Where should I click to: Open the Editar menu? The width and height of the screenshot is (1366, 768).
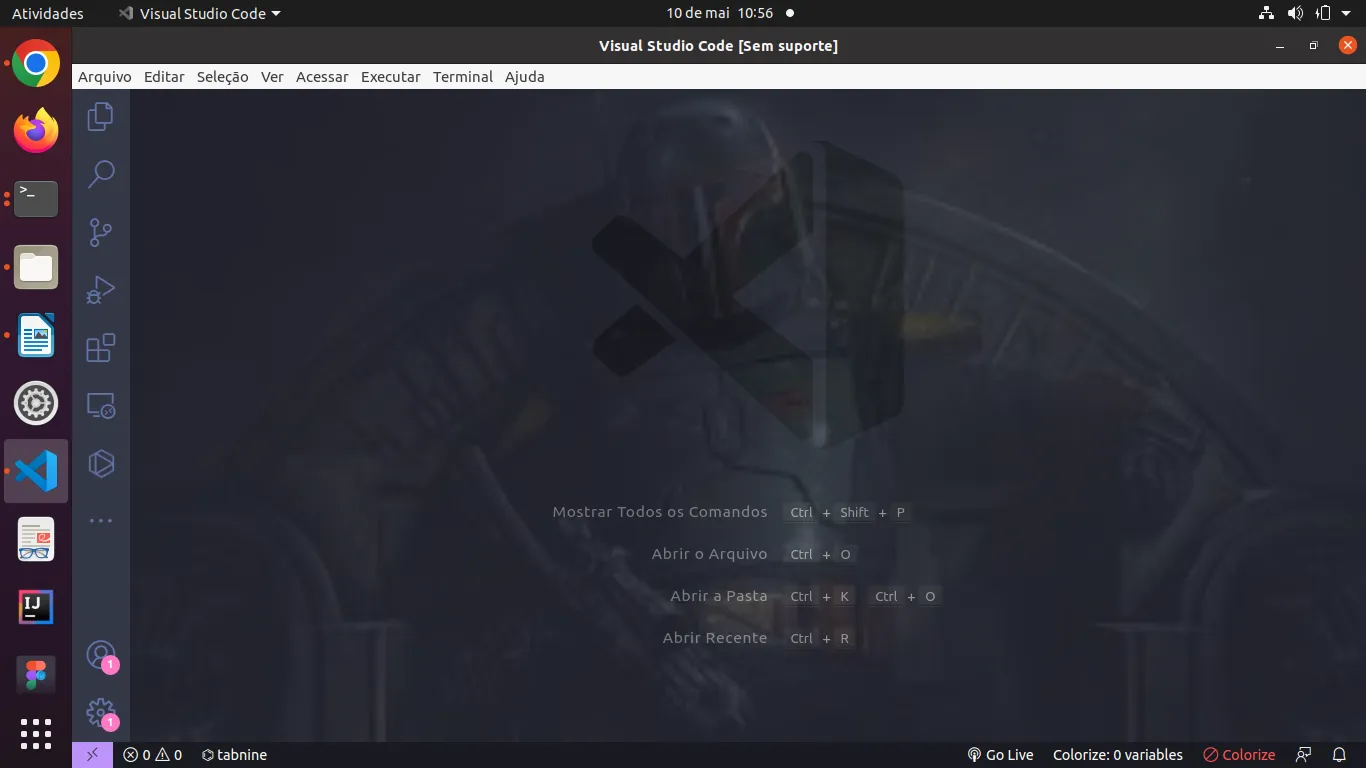[x=164, y=77]
